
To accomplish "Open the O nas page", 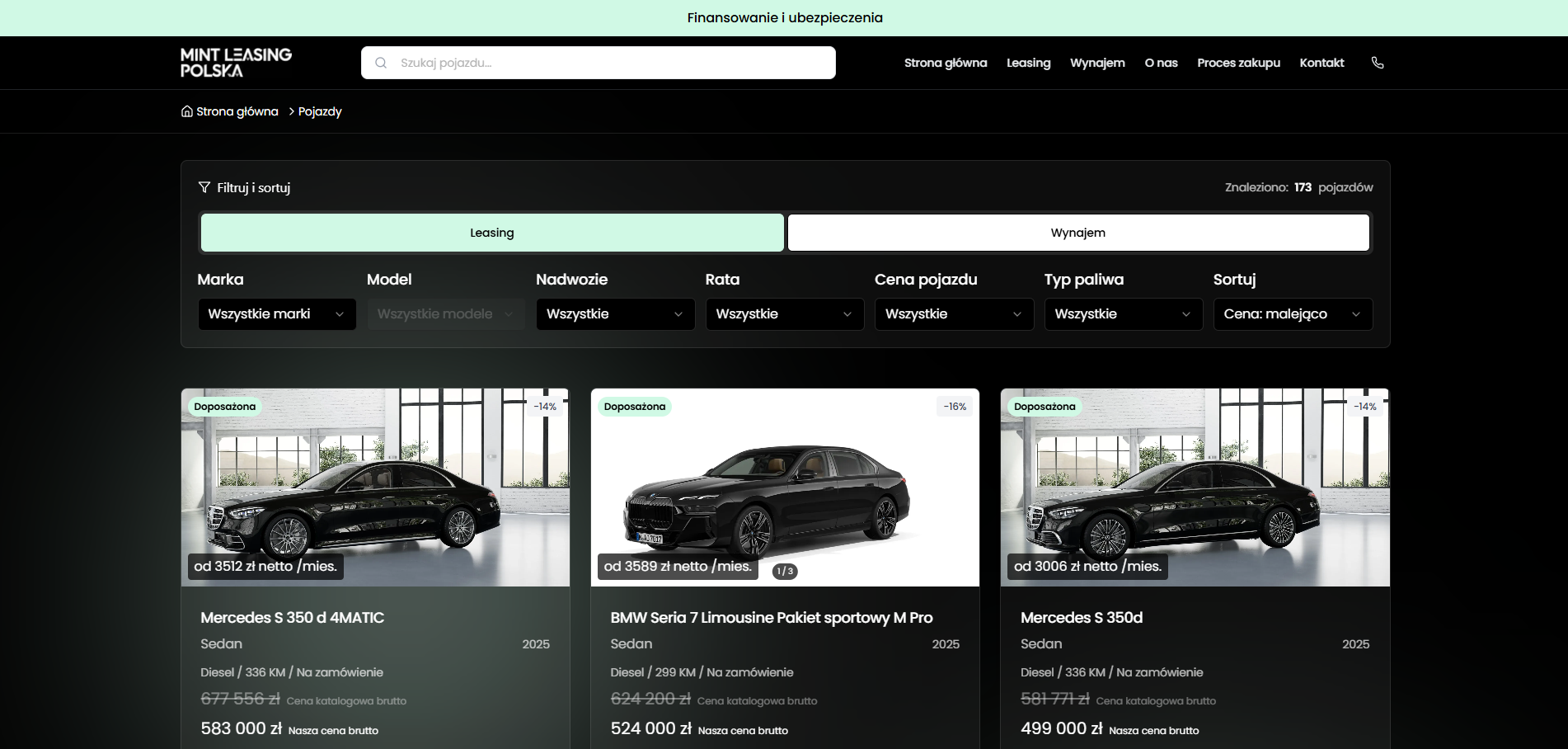I will pyautogui.click(x=1161, y=63).
